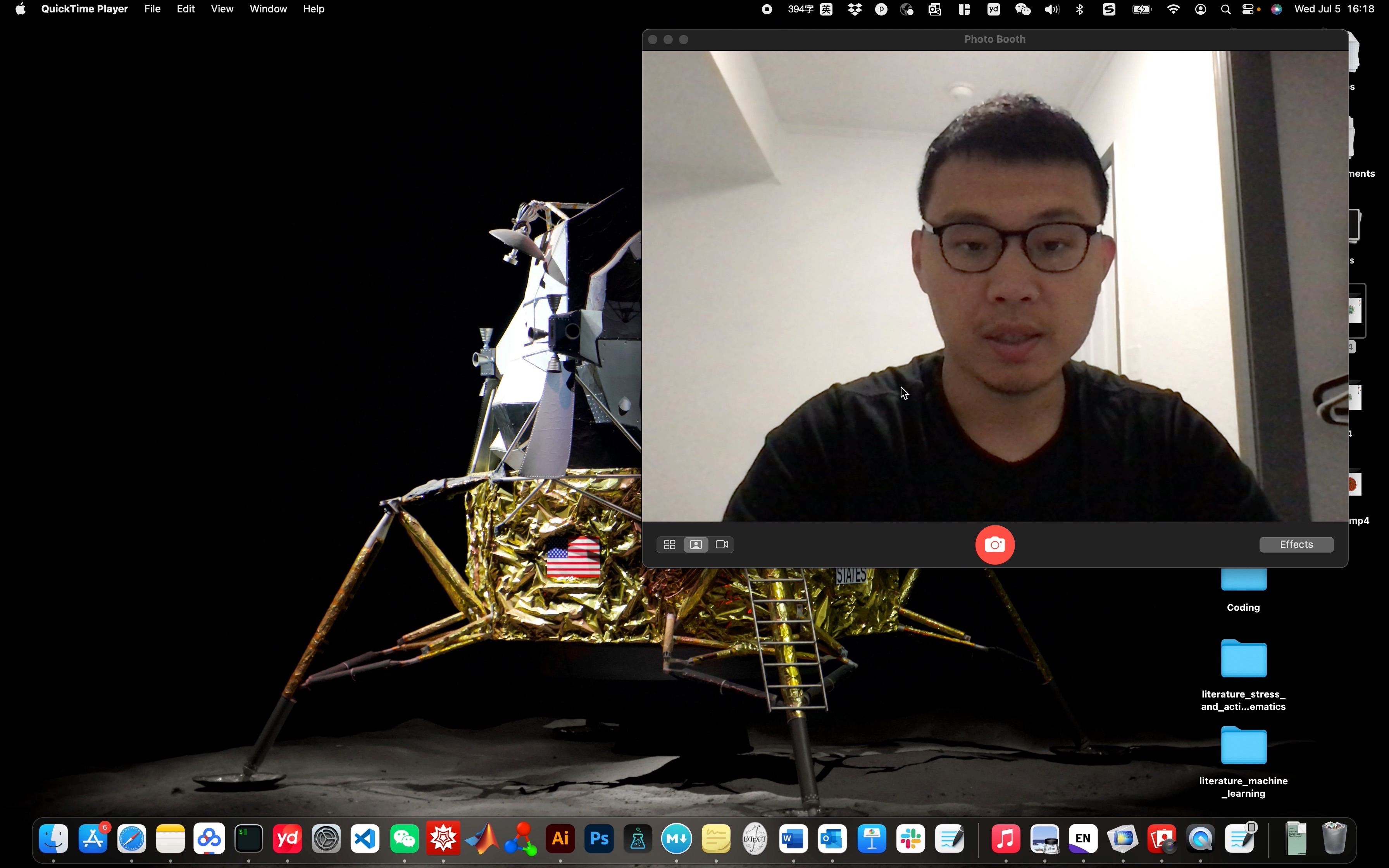Launch Visual Studio Code from the dock

(365, 839)
